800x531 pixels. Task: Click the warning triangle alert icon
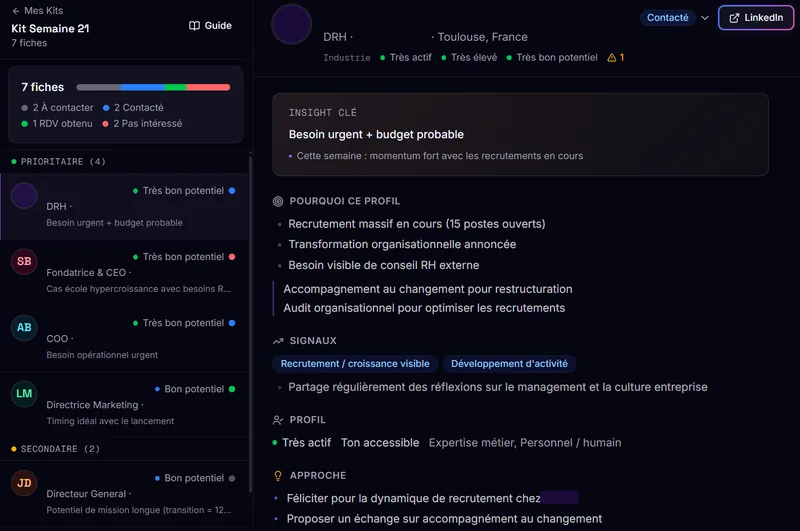[611, 58]
